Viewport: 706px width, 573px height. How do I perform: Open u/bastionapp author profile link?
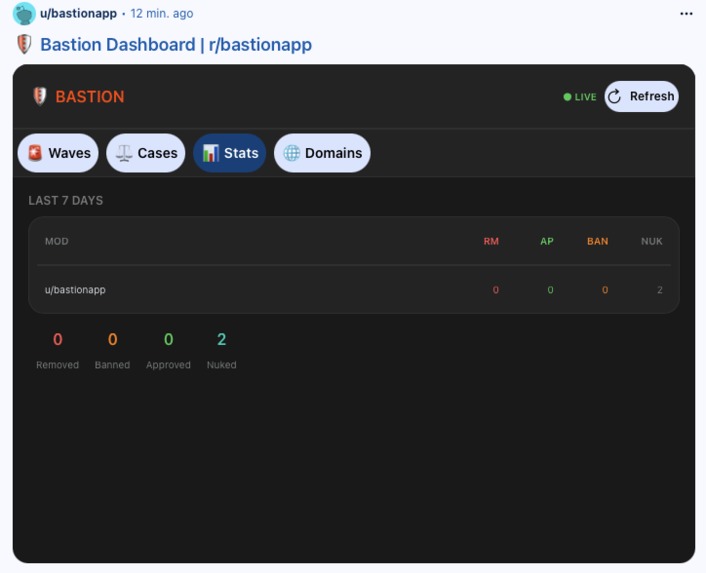[x=78, y=14]
